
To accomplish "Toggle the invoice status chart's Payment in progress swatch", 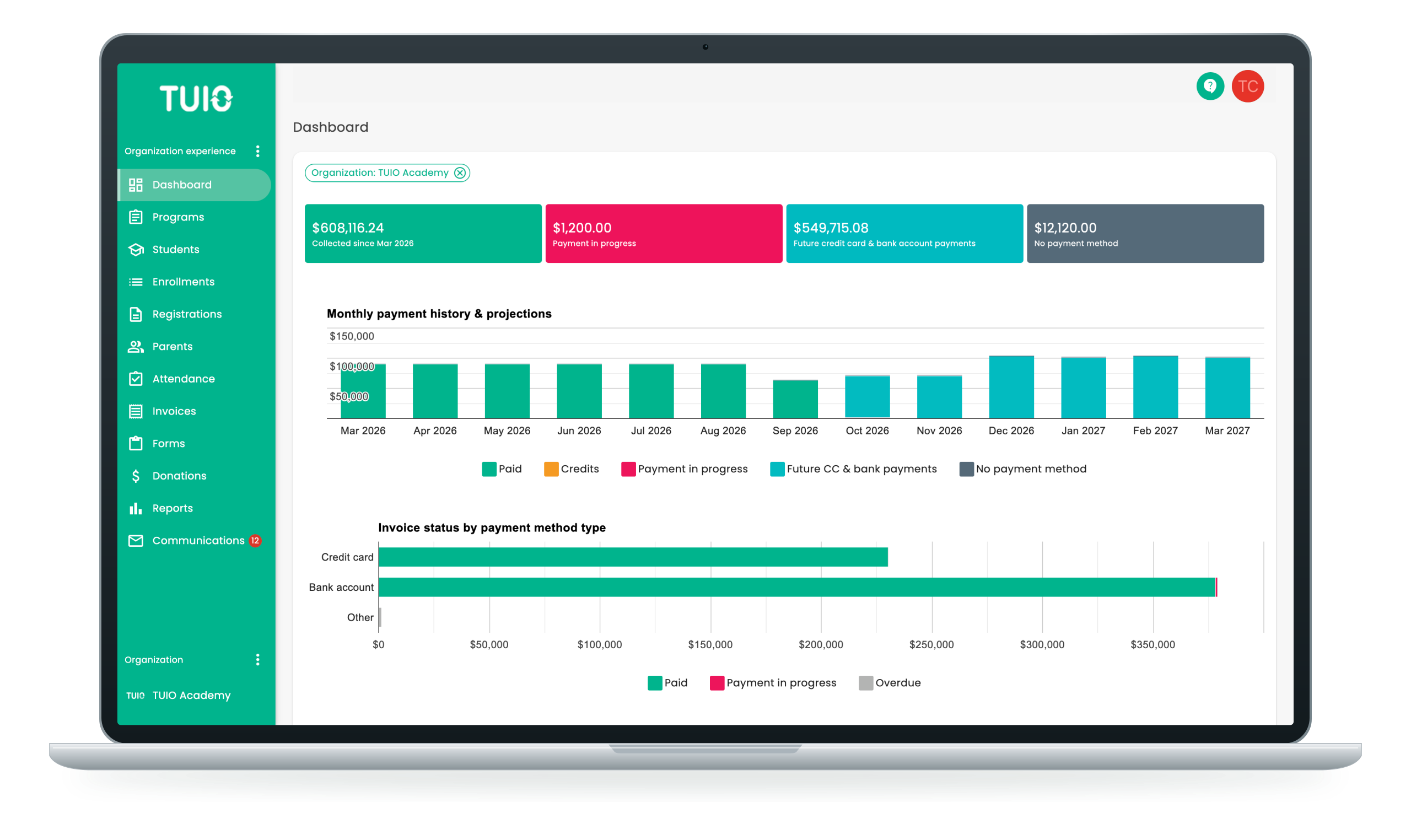I will pos(717,683).
